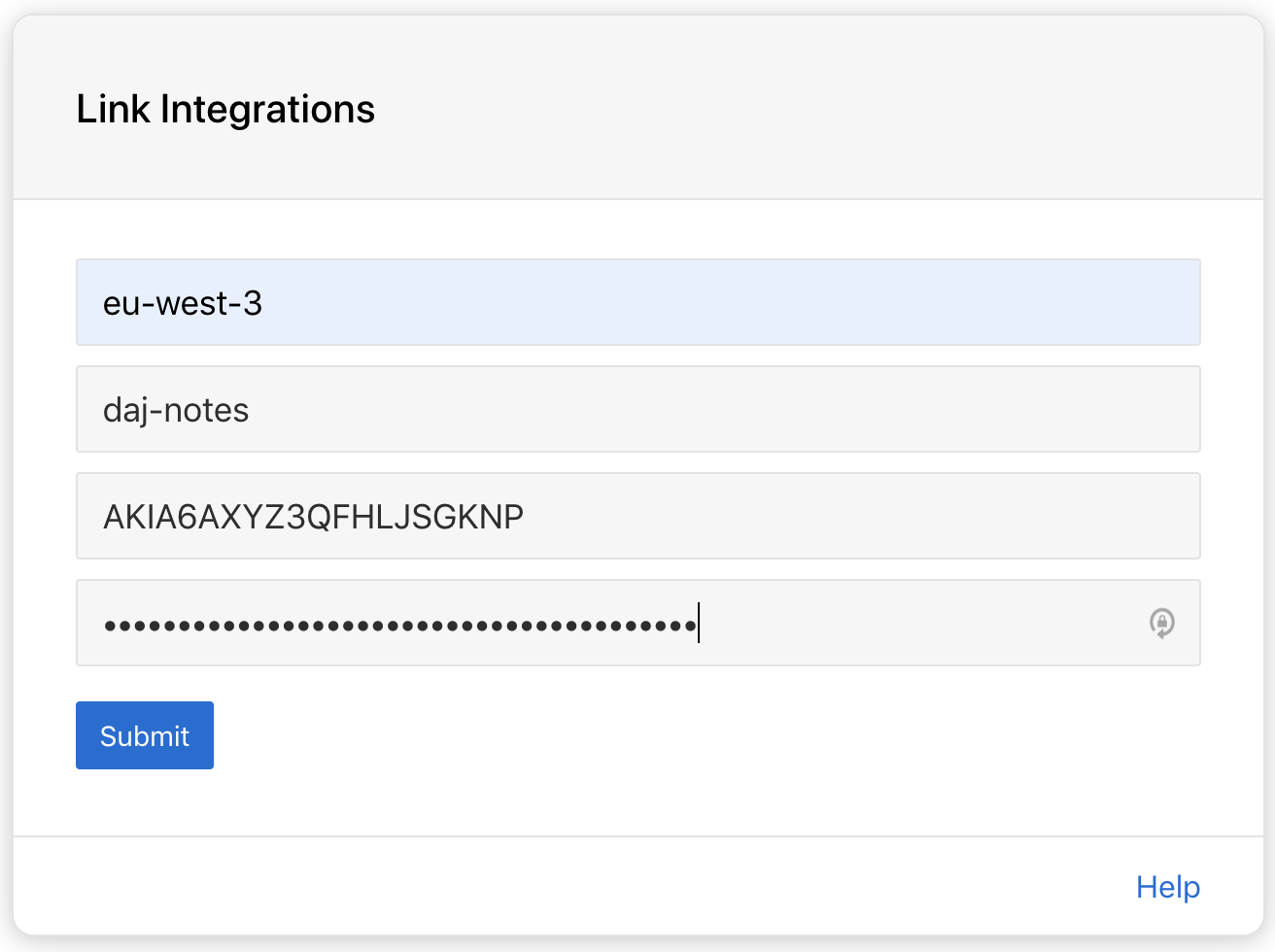Click the text cursor after the password dots
Image resolution: width=1275 pixels, height=952 pixels.
(699, 624)
